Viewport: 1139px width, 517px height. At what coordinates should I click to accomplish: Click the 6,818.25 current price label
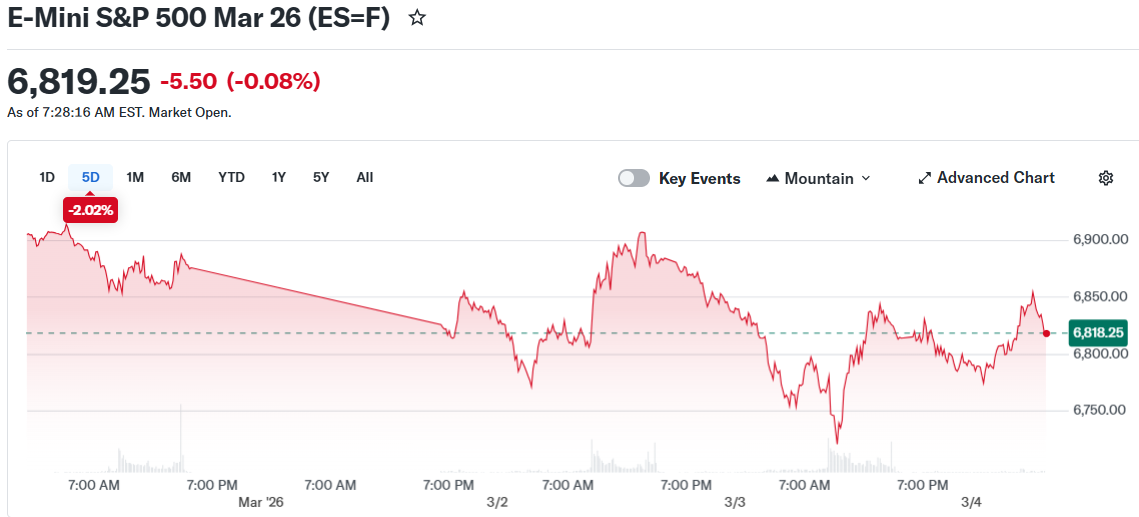pyautogui.click(x=1098, y=332)
